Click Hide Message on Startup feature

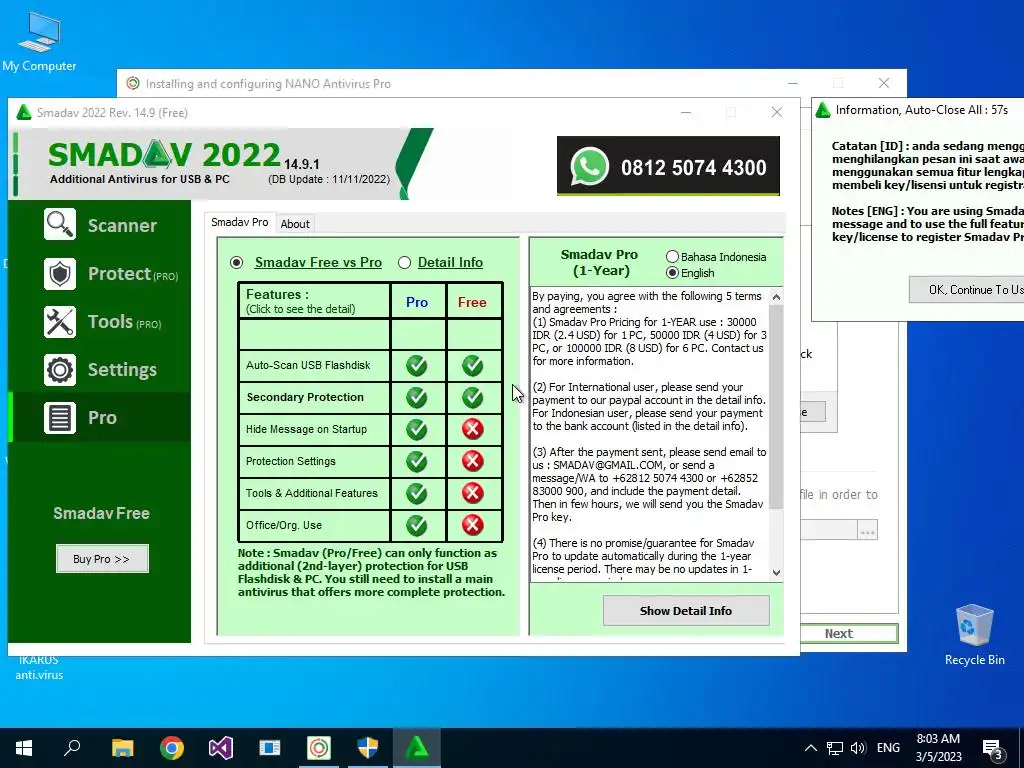coord(314,429)
